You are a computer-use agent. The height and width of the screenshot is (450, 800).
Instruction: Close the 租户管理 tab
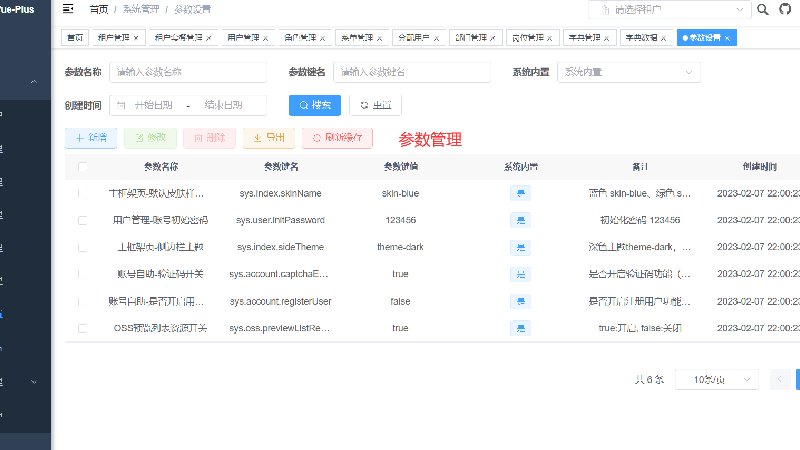coord(136,38)
